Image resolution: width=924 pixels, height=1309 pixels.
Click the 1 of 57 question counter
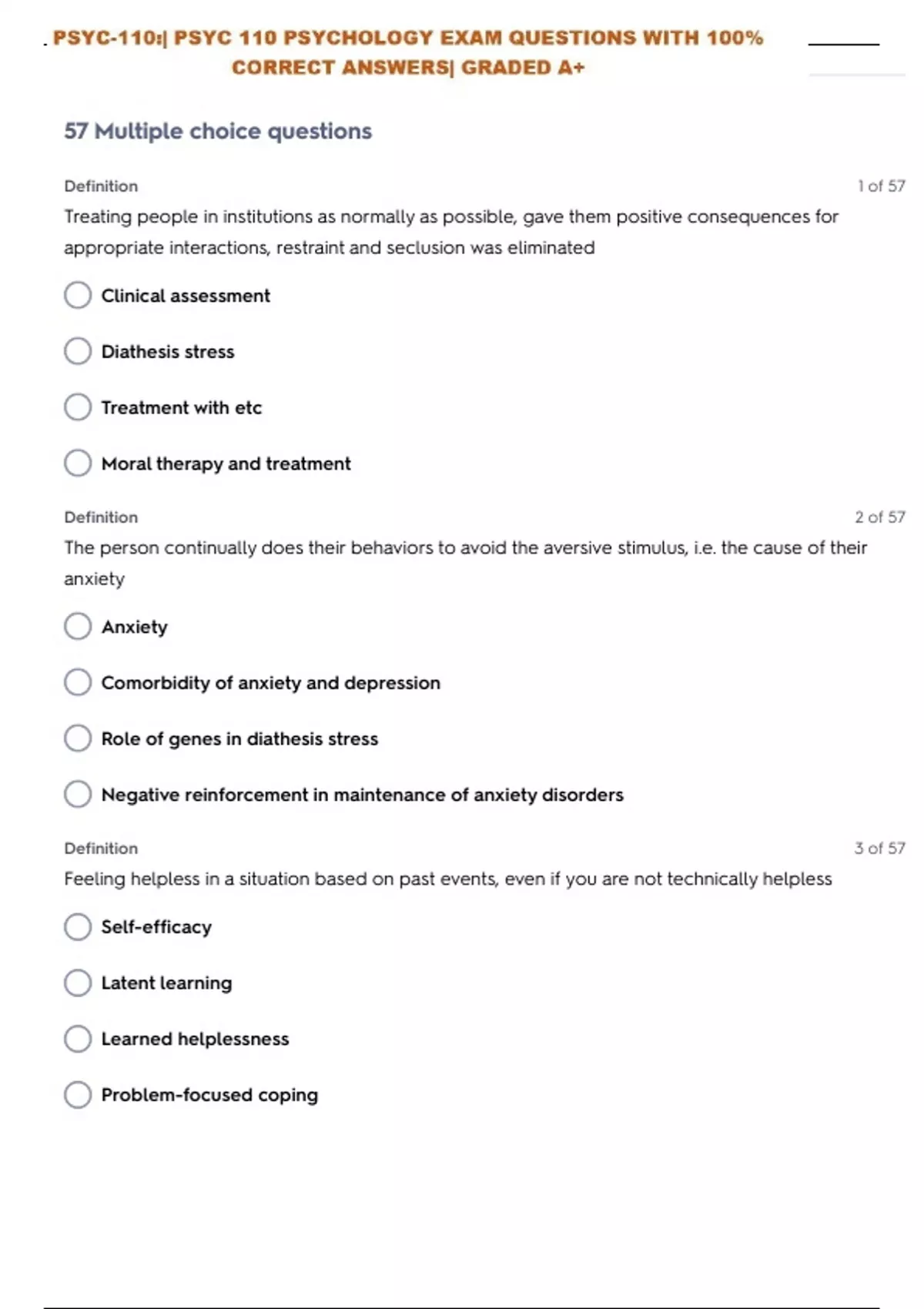coord(881,186)
